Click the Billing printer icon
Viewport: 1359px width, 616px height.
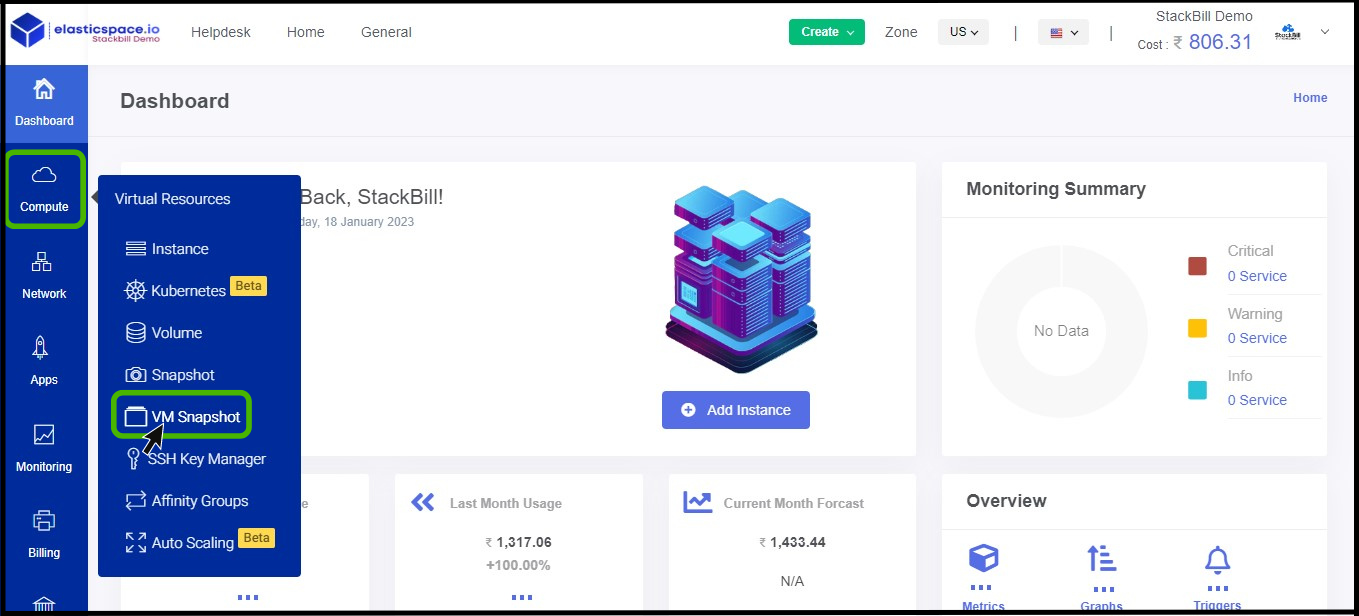tap(44, 522)
